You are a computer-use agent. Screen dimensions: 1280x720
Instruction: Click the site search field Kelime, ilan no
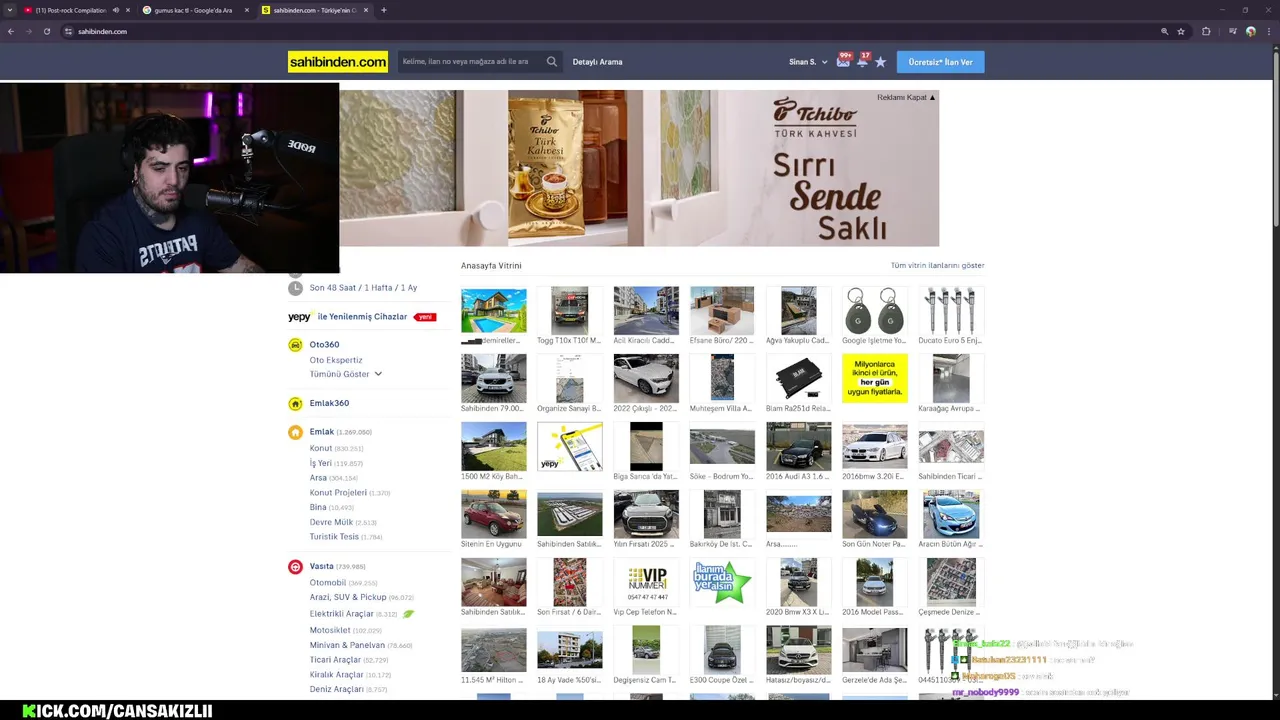click(x=470, y=62)
